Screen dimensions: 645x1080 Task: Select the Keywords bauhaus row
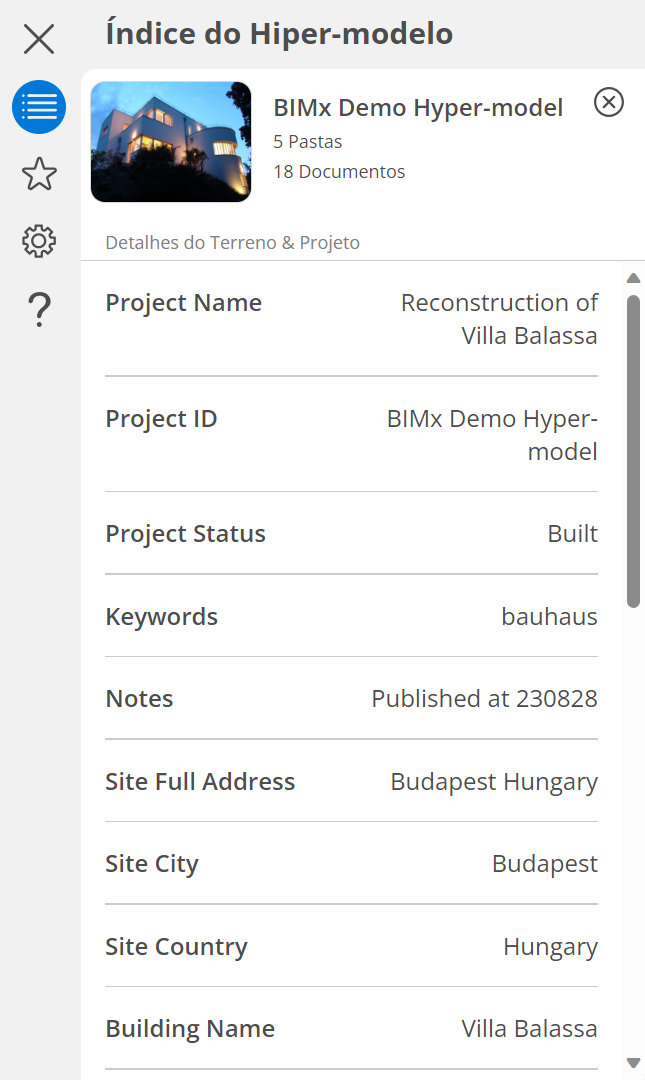[x=351, y=616]
